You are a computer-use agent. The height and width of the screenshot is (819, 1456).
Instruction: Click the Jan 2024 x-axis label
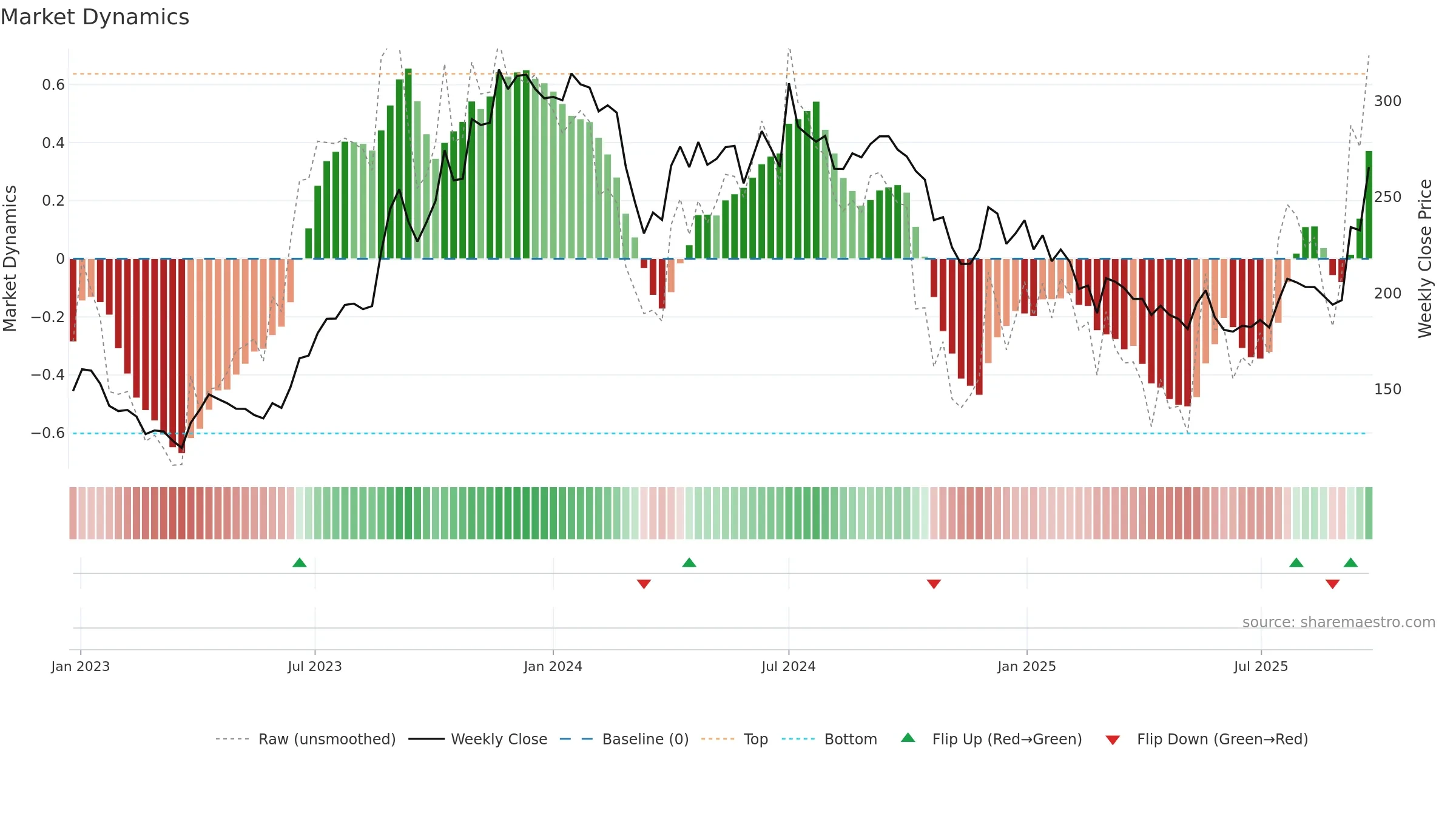pyautogui.click(x=553, y=666)
